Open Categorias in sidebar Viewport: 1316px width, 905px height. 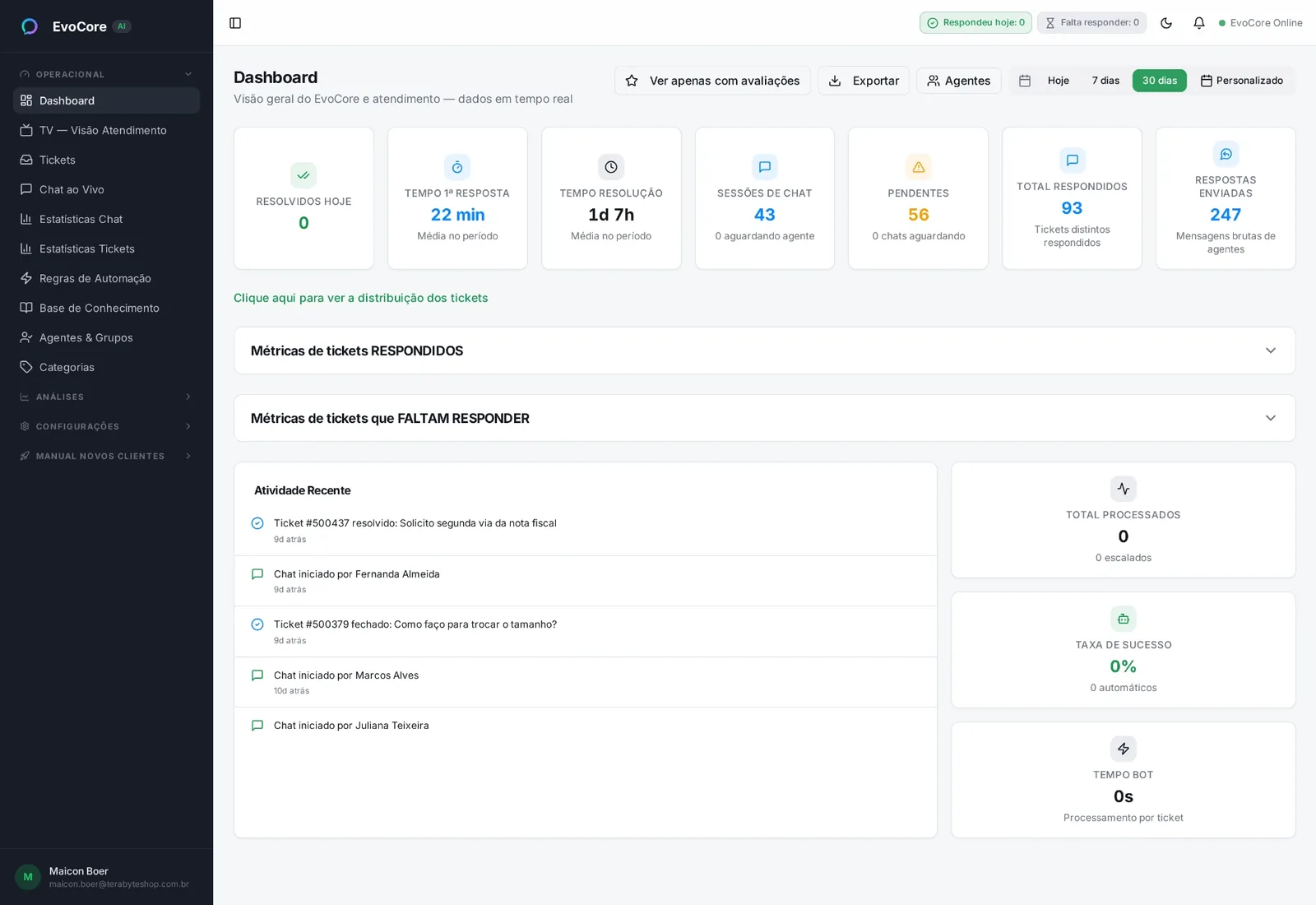click(107, 367)
